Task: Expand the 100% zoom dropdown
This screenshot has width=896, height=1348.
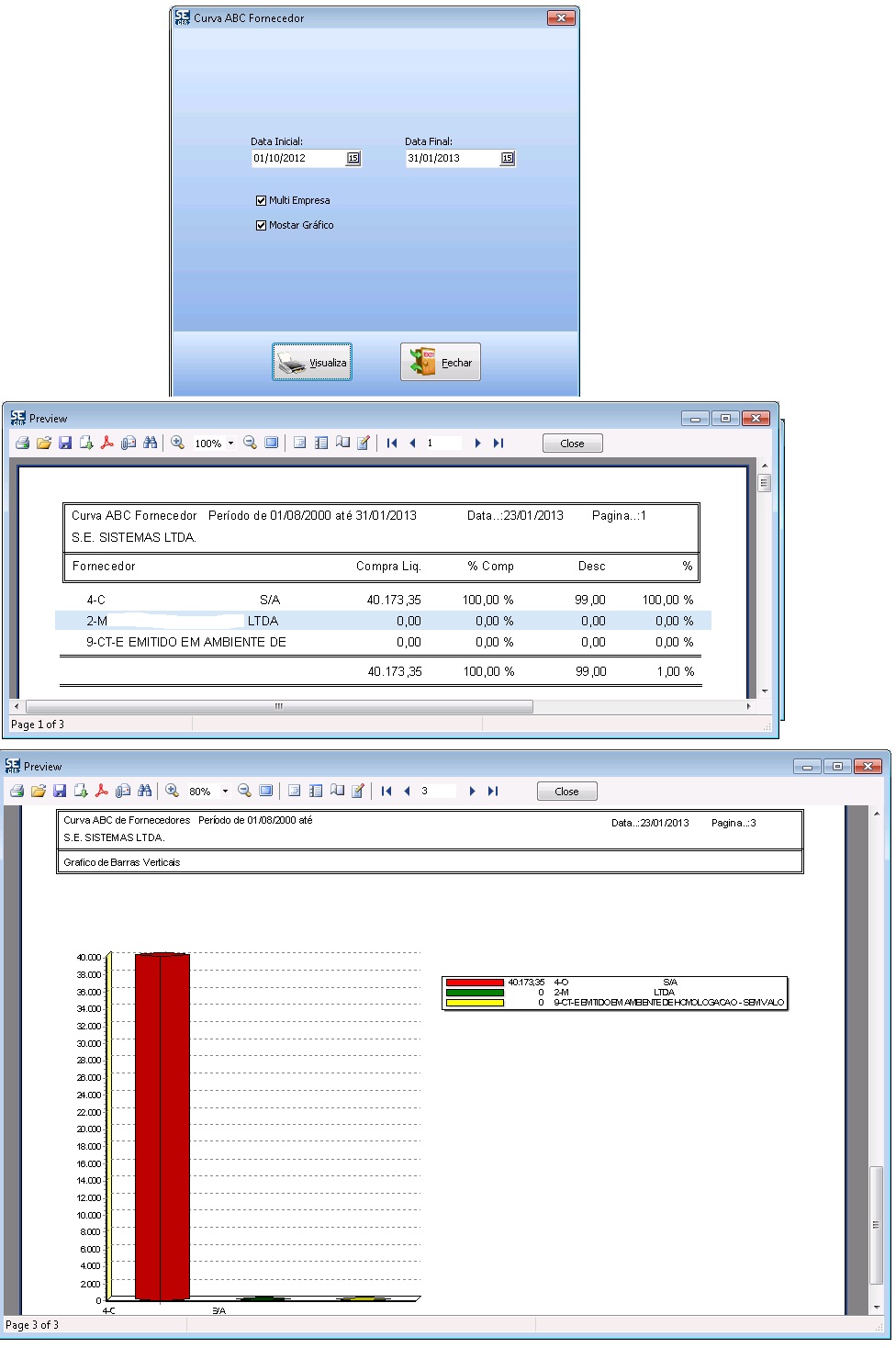Action: 230,444
